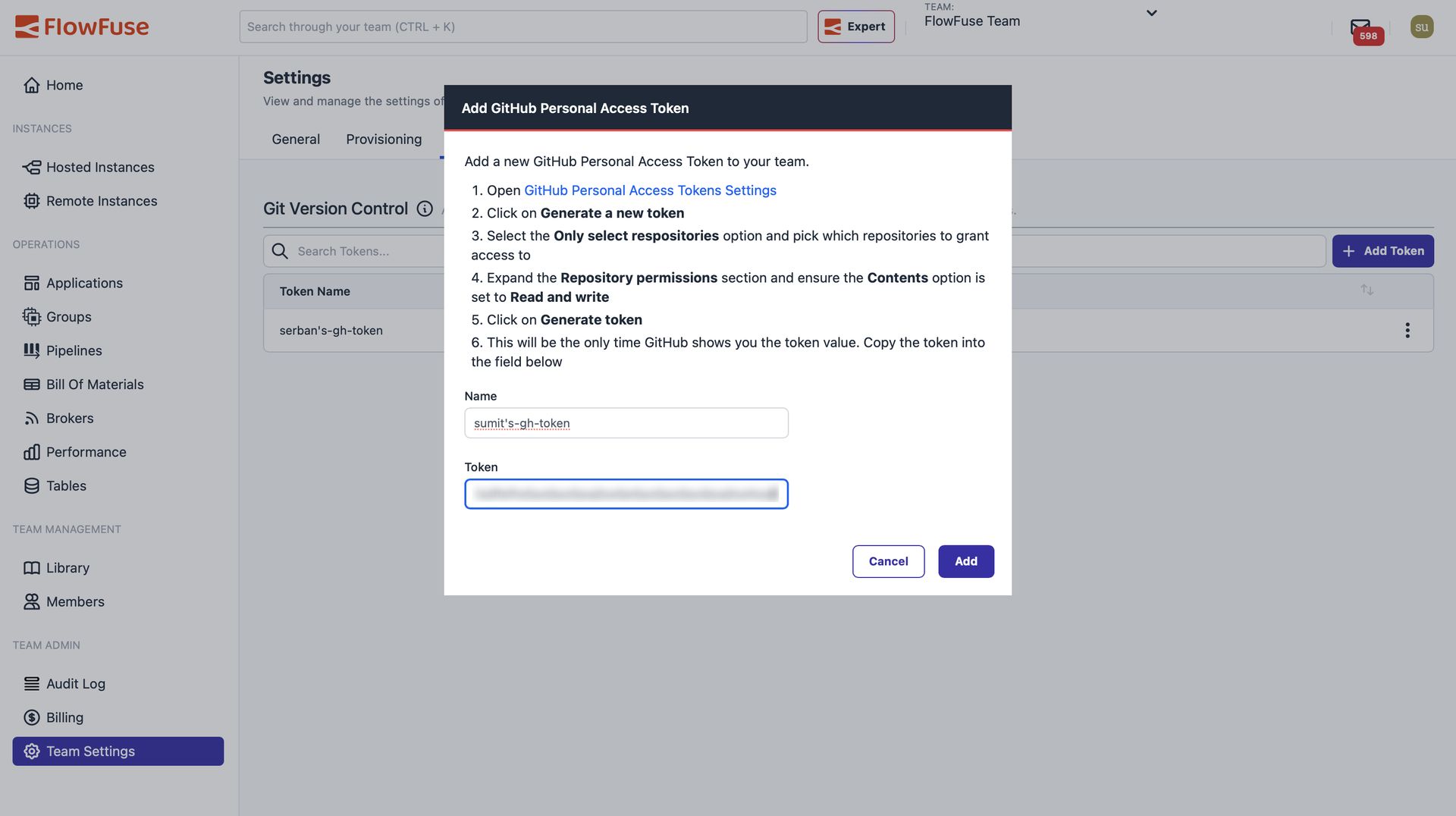
Task: Open the FlowFuse home logo
Action: click(81, 26)
